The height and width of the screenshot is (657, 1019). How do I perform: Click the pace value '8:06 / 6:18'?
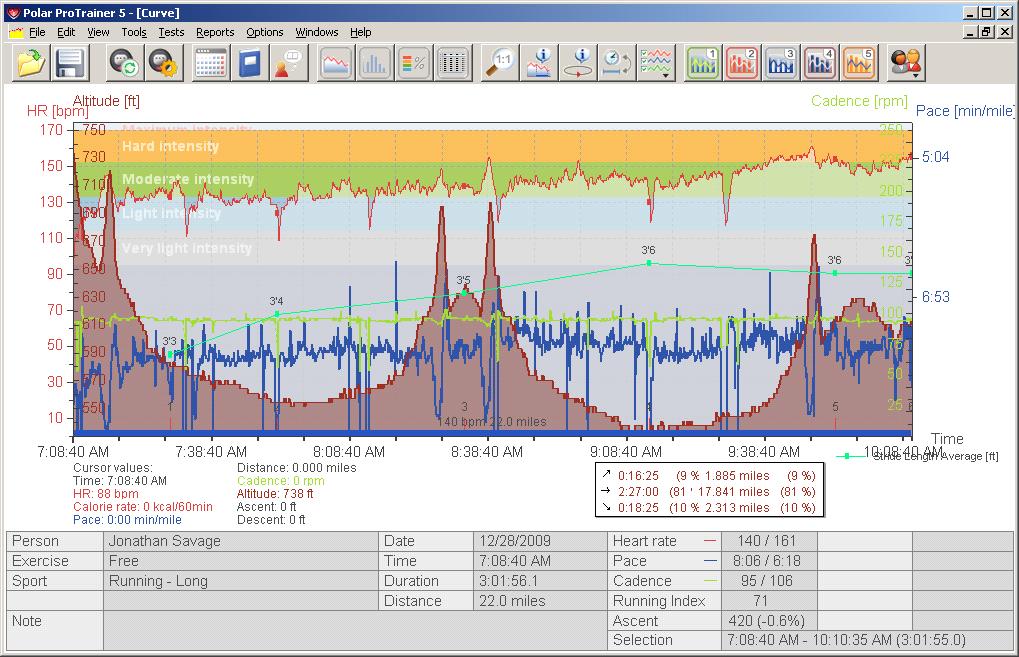pos(767,561)
